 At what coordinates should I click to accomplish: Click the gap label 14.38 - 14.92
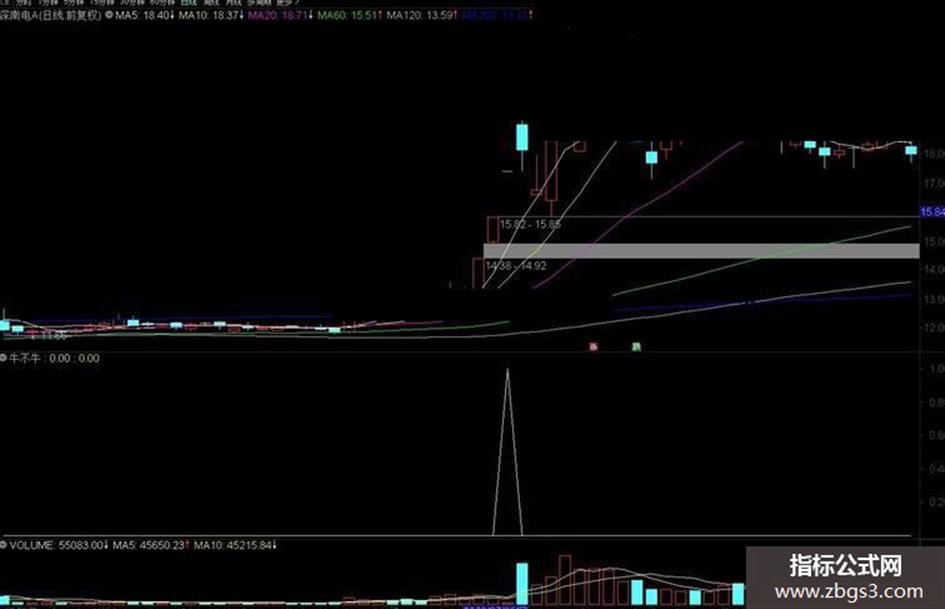(x=516, y=265)
